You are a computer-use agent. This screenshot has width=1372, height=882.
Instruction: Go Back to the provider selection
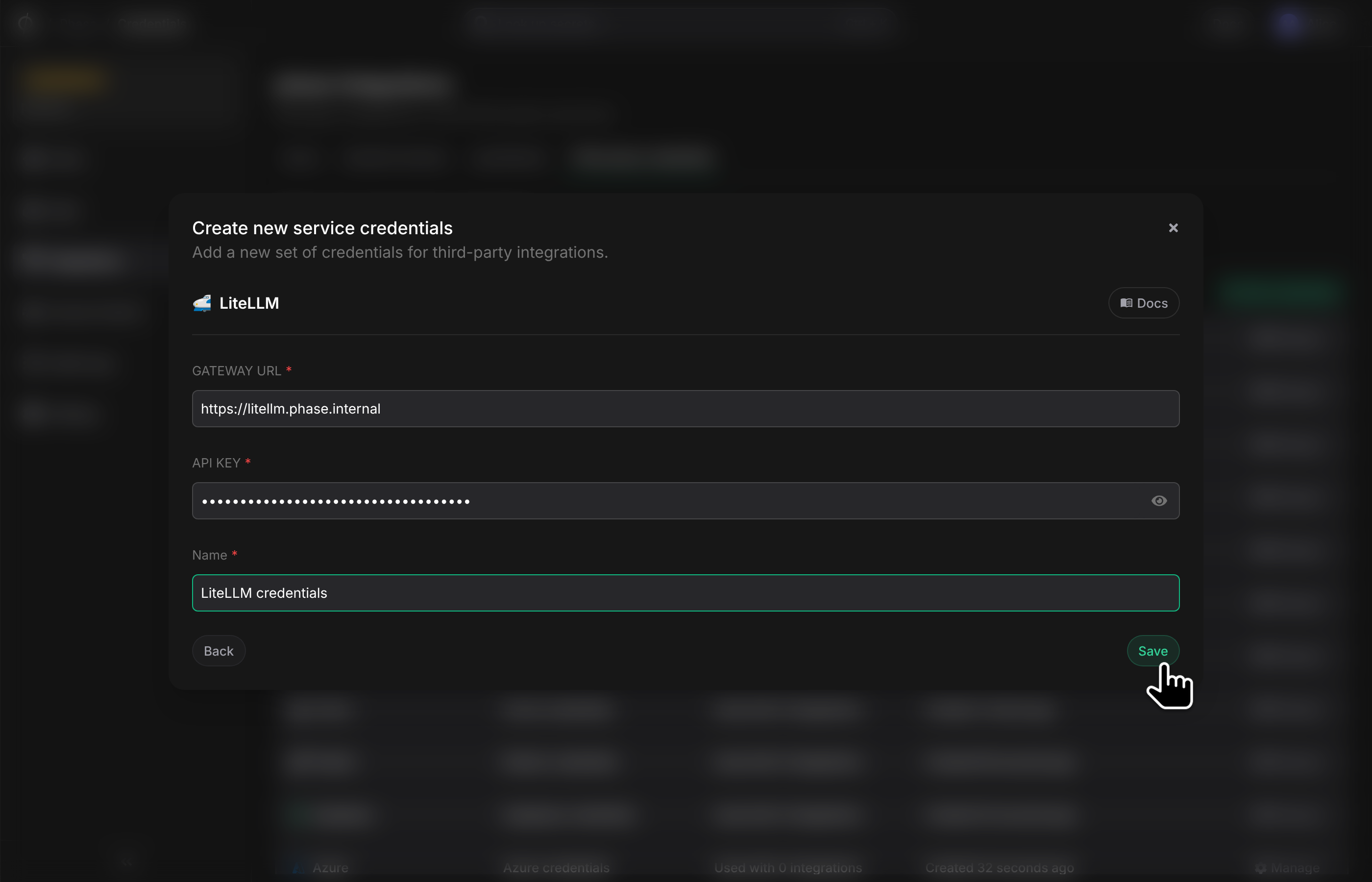pyautogui.click(x=219, y=651)
